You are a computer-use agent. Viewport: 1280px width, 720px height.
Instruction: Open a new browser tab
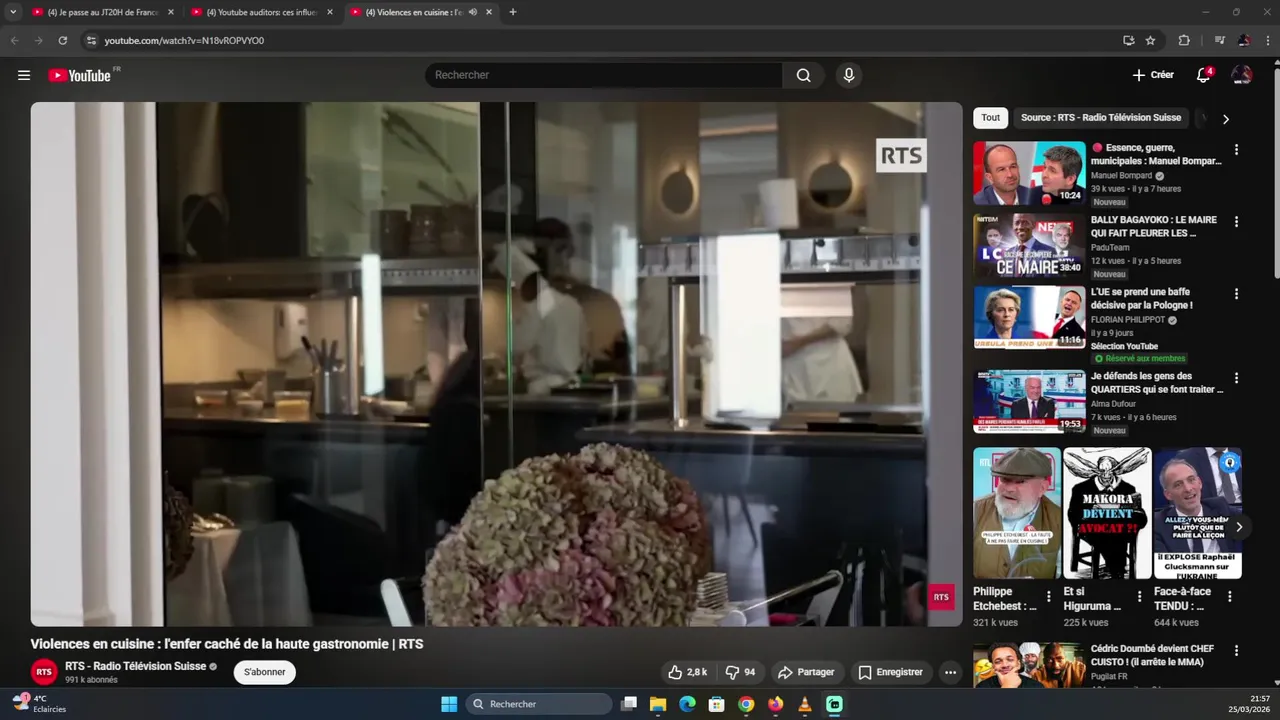513,12
